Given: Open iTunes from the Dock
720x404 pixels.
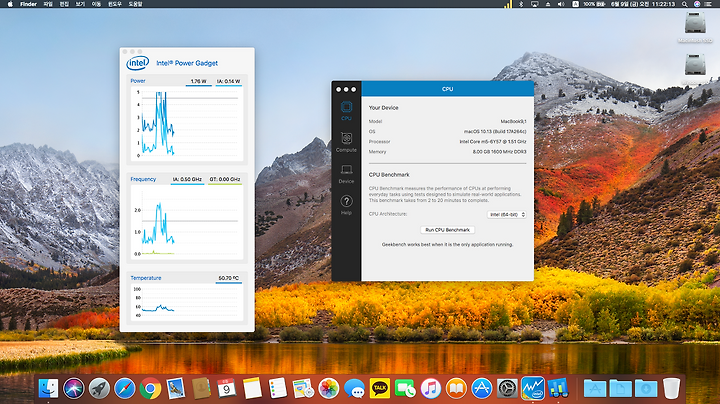Looking at the screenshot, I should 431,388.
